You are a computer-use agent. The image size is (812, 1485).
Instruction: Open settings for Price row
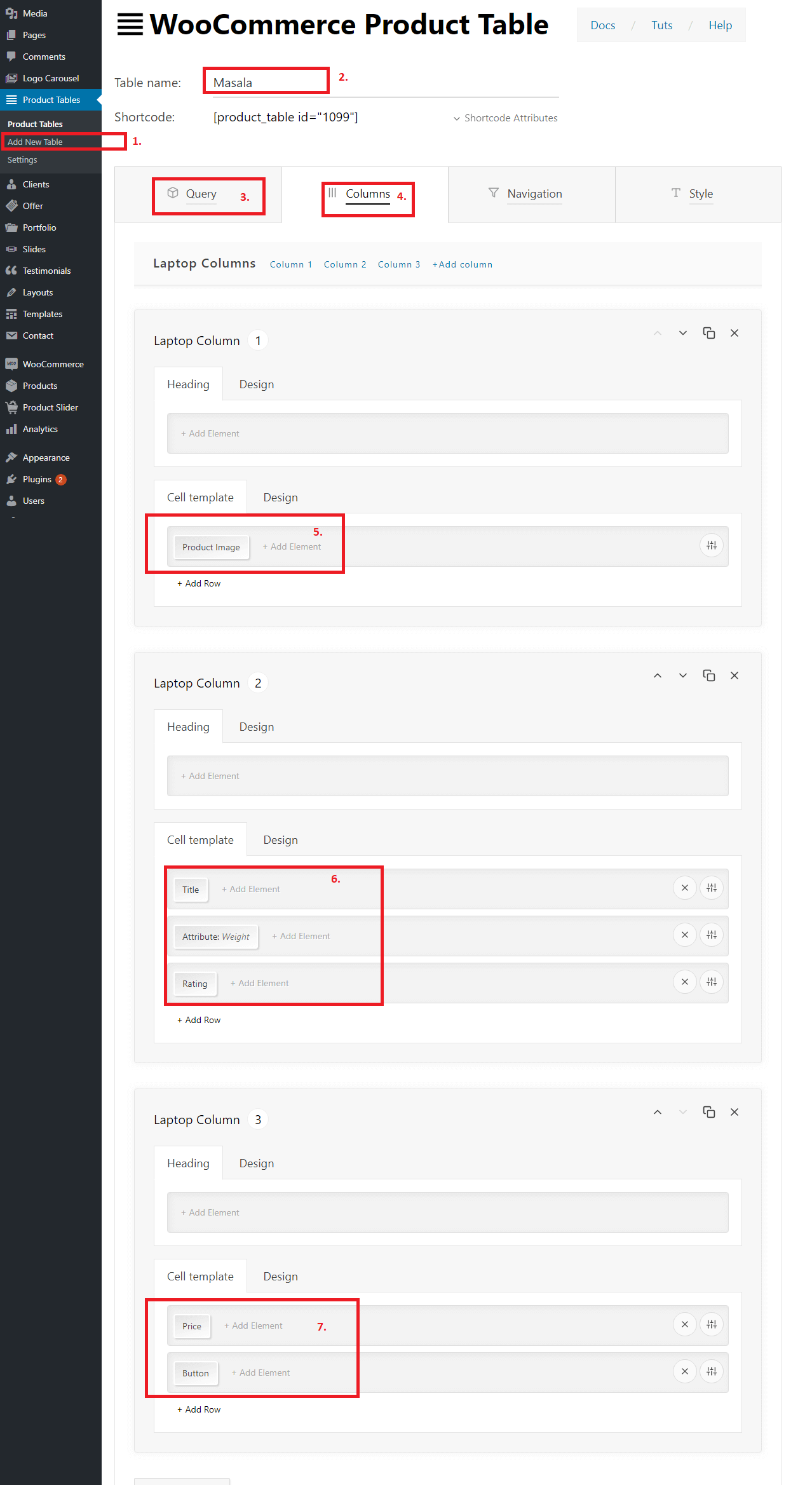[x=712, y=1324]
